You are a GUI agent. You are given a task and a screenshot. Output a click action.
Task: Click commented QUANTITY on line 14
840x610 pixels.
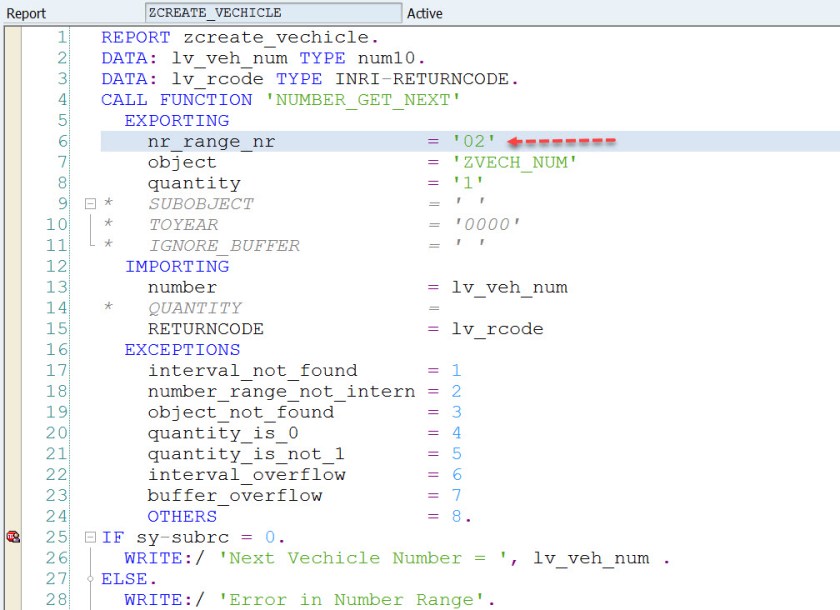[x=195, y=308]
